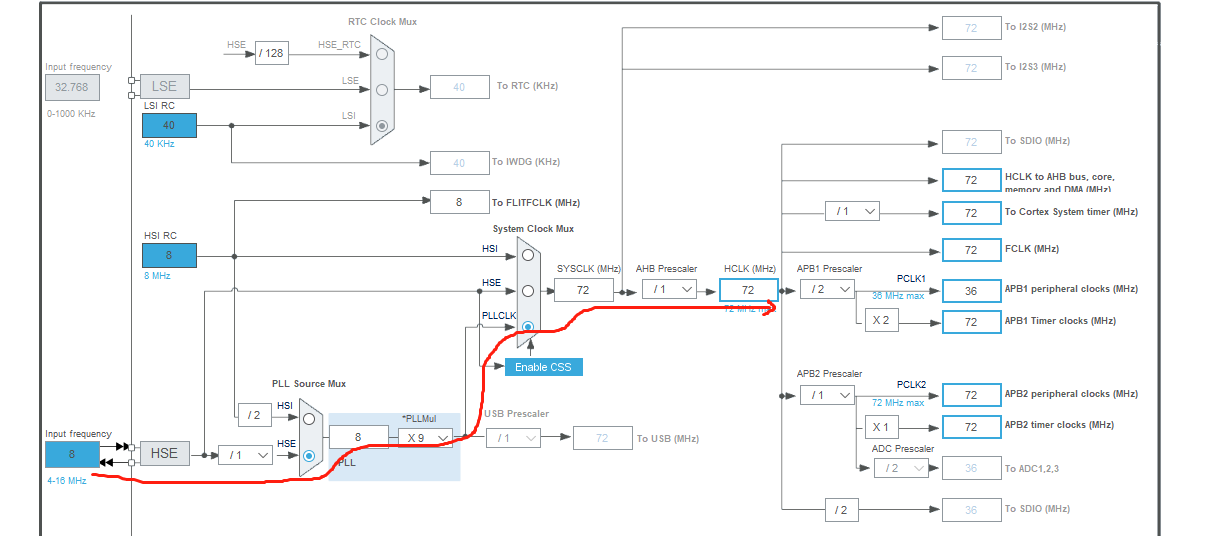Click the APB2 timer clocks value box

pyautogui.click(x=971, y=427)
